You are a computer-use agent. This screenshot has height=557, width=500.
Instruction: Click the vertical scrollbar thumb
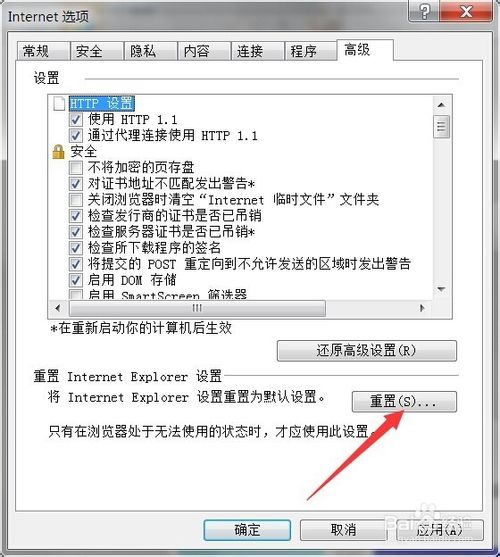441,127
